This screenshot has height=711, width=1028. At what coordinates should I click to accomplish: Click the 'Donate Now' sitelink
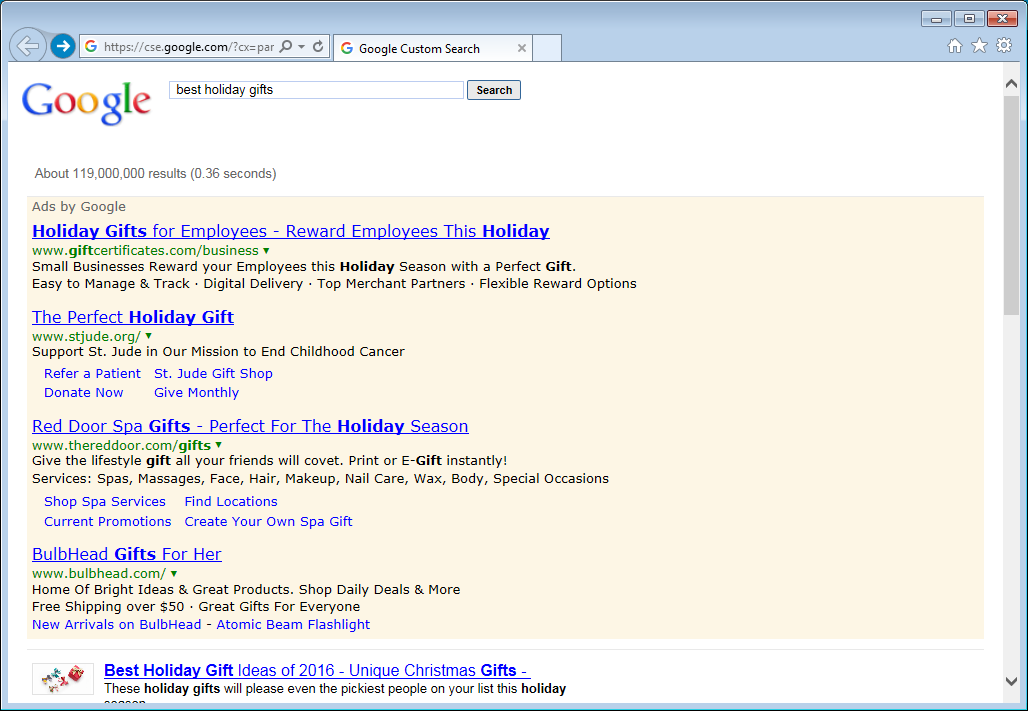[x=83, y=393]
